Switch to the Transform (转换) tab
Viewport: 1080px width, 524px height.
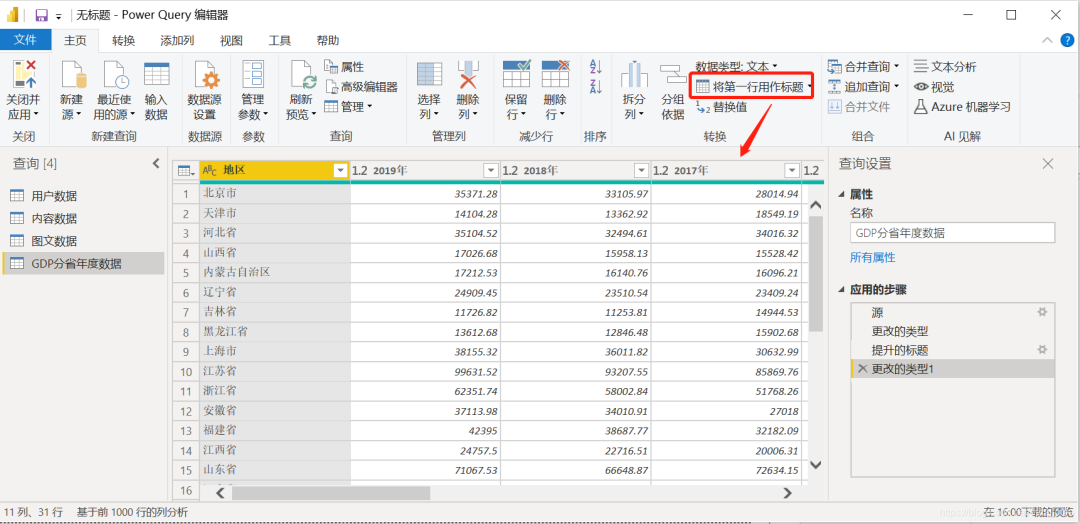pyautogui.click(x=124, y=40)
